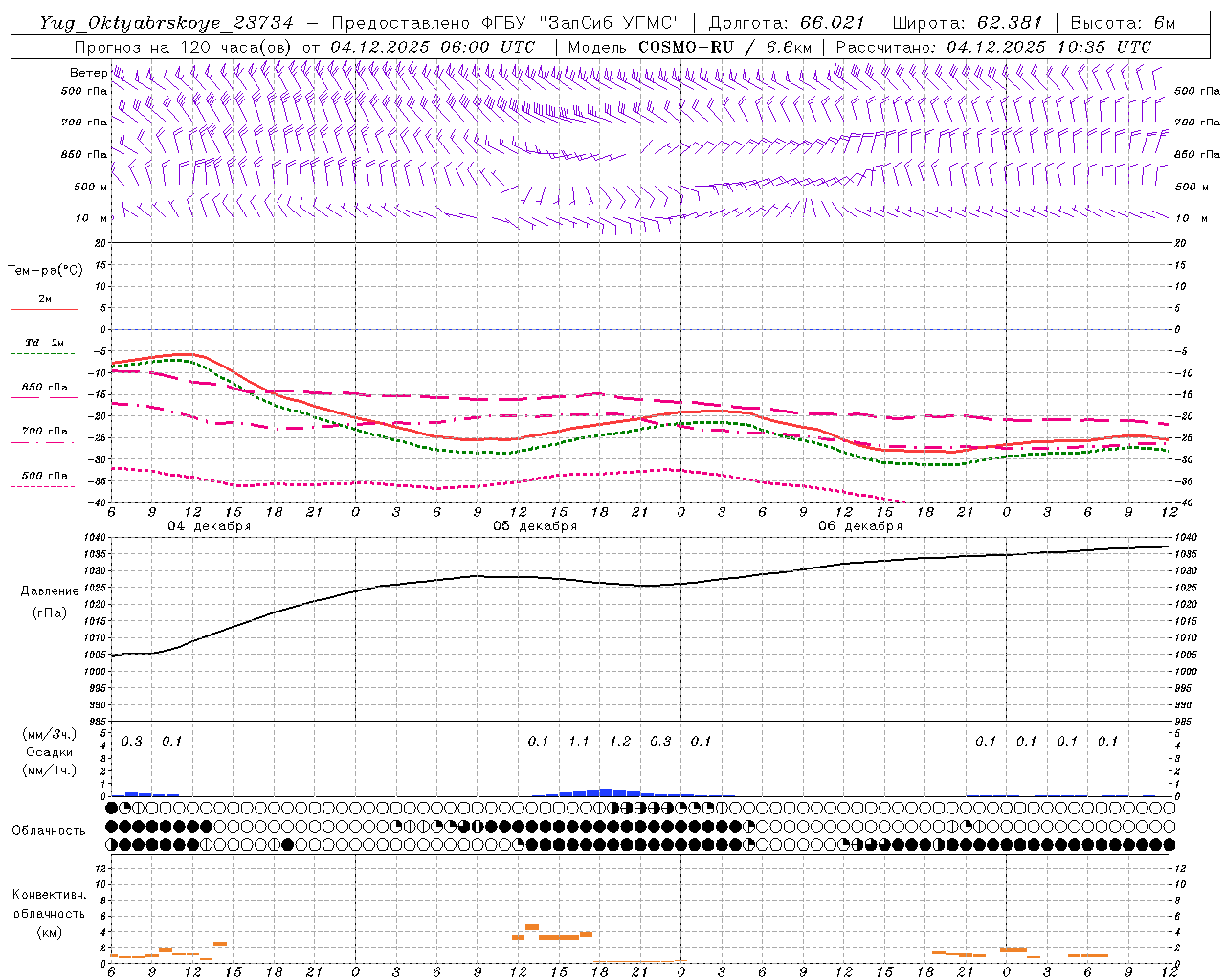Click the 1.2 precipitation value

620,741
